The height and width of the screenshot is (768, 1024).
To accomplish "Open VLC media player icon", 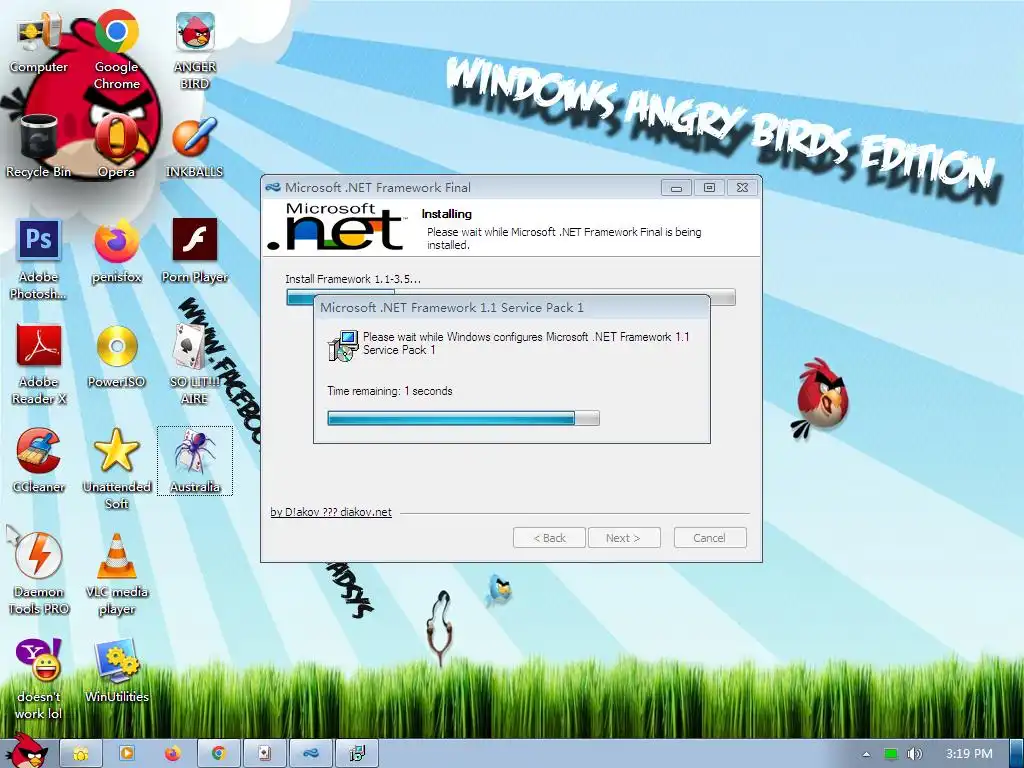I will (x=116, y=575).
